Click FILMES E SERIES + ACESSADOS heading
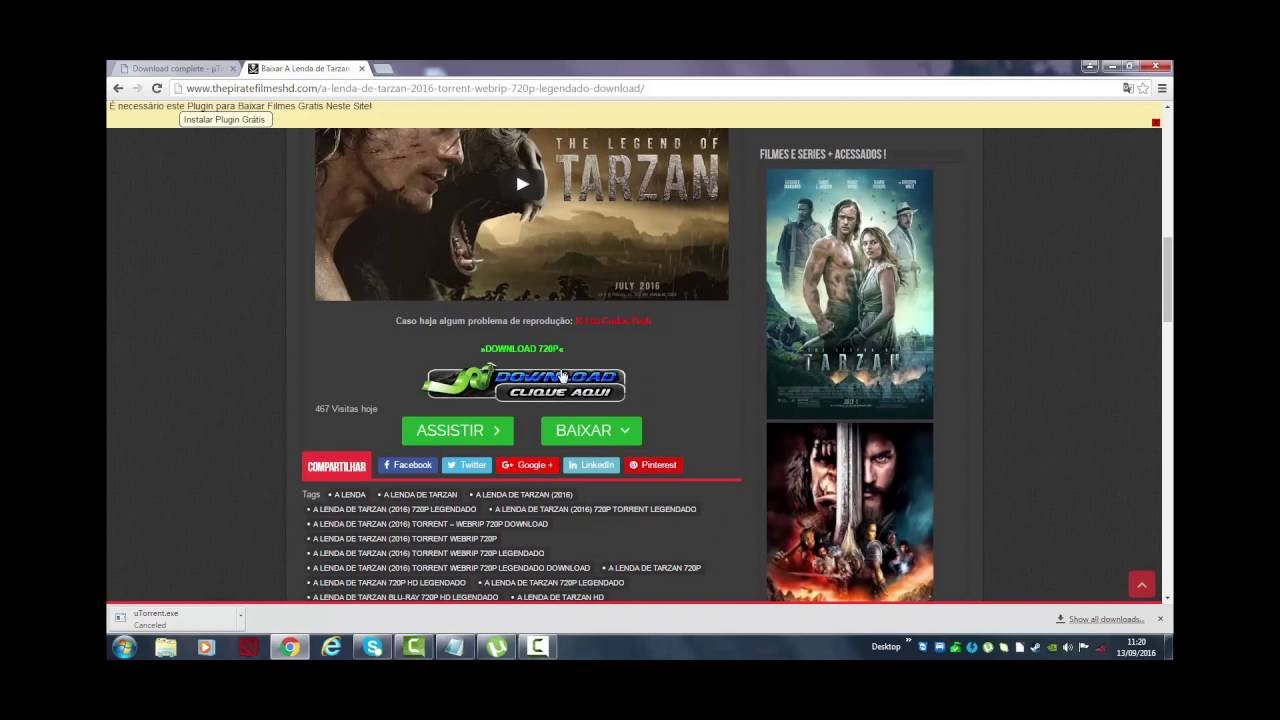 [823, 155]
